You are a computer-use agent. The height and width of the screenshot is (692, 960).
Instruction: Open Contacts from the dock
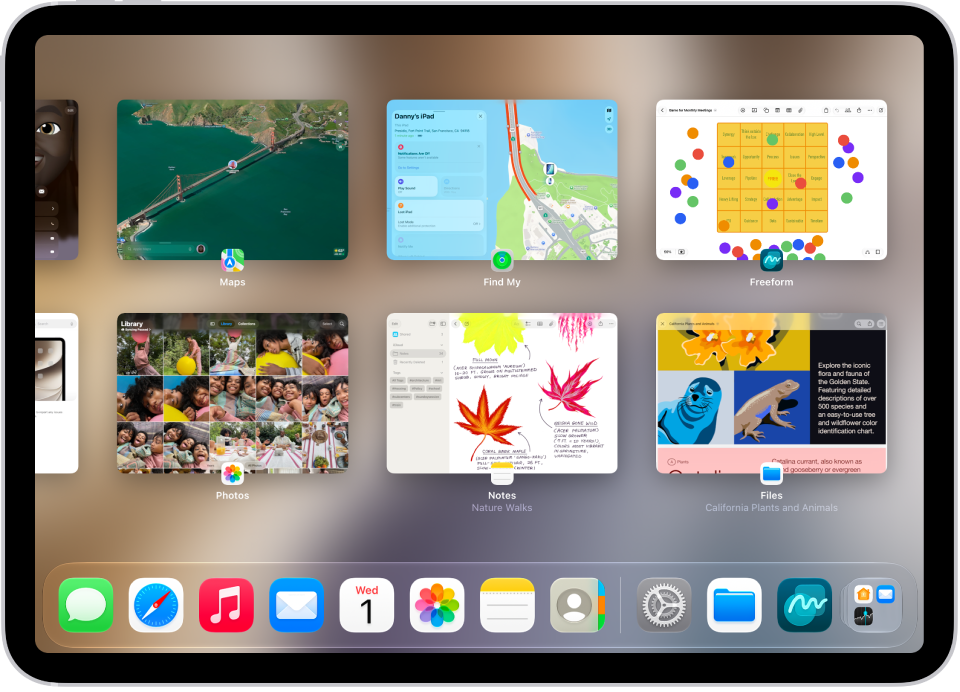(577, 605)
